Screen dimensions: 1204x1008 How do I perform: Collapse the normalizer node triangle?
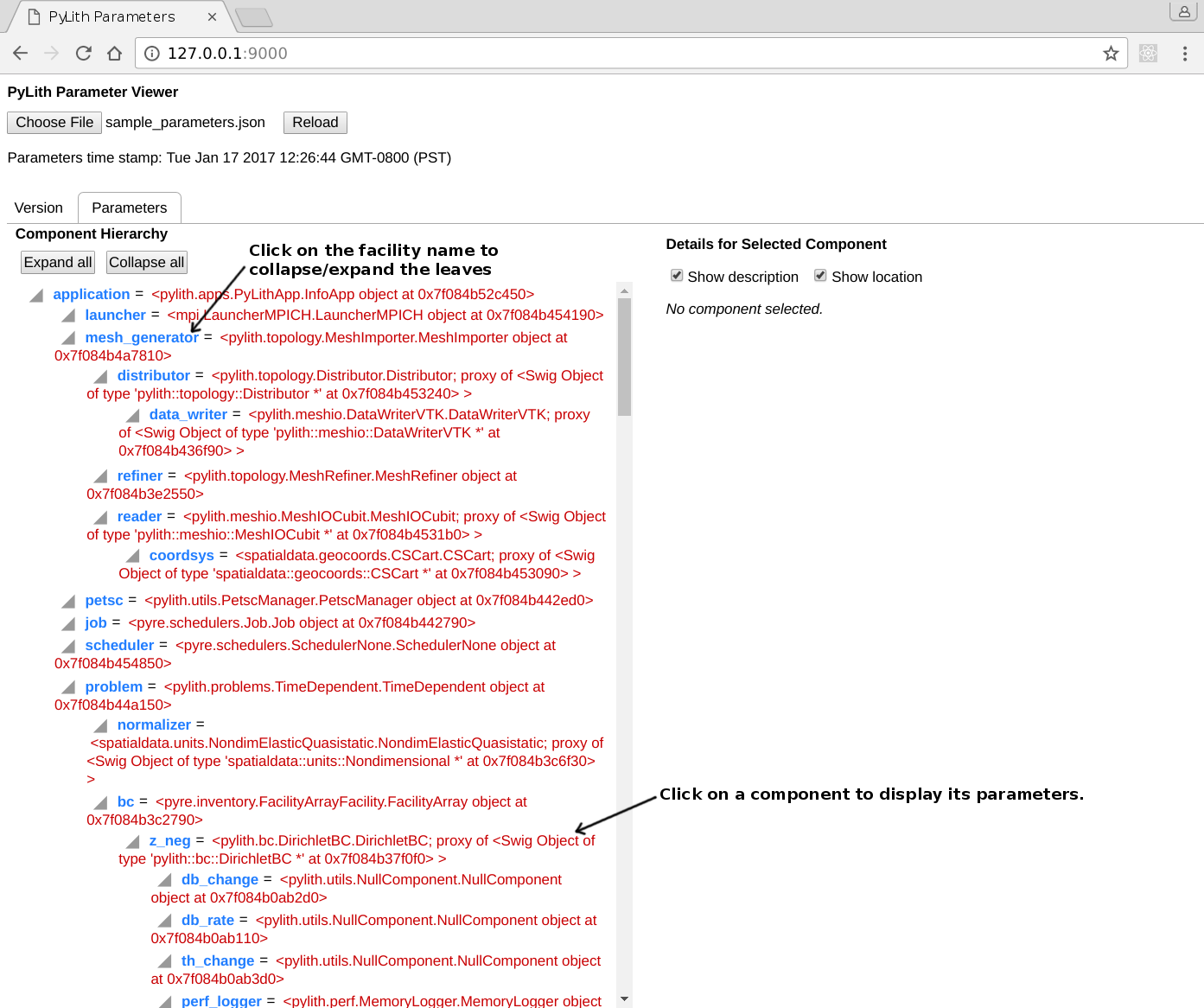[100, 725]
